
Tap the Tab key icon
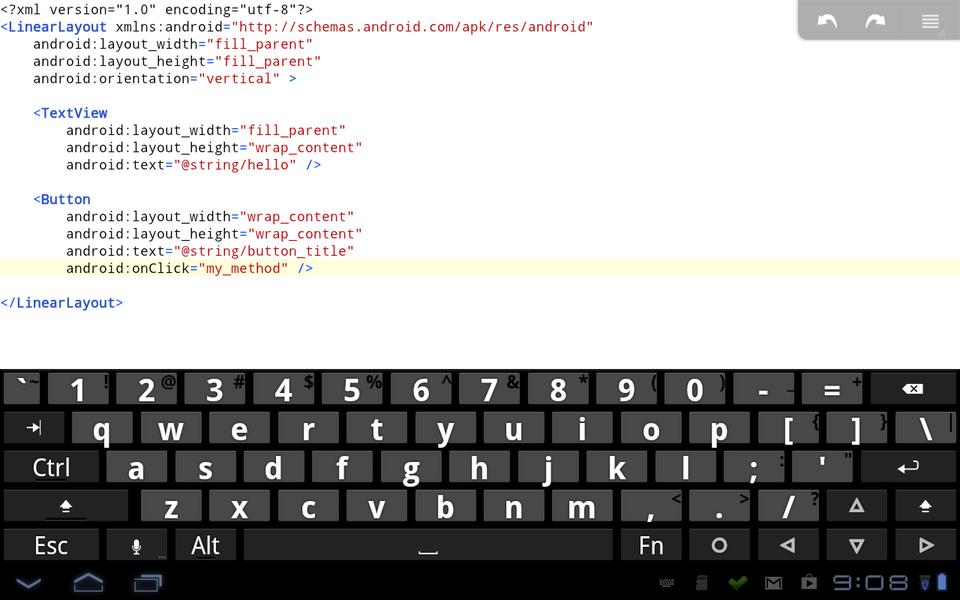point(34,427)
